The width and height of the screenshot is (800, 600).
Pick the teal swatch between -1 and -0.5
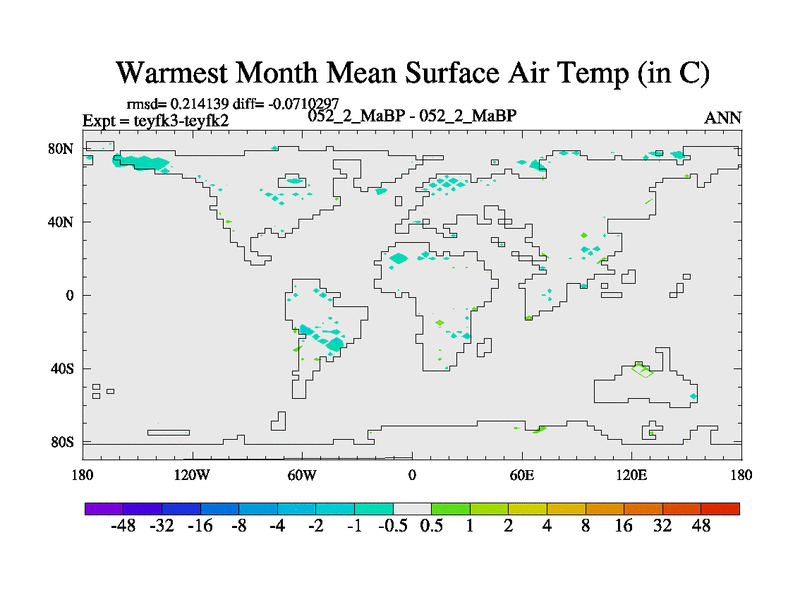tap(374, 509)
